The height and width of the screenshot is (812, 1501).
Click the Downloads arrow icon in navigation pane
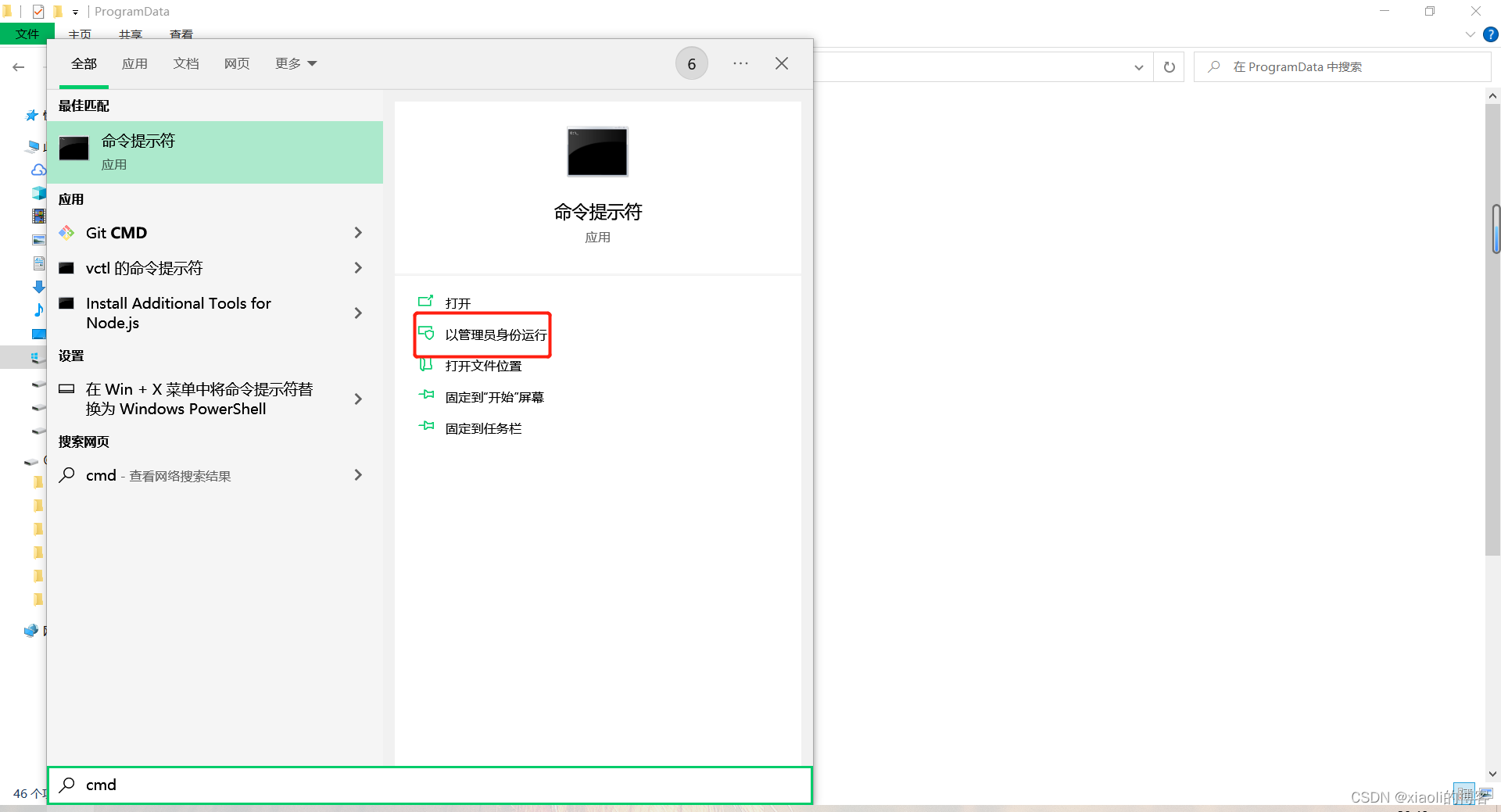tap(38, 287)
